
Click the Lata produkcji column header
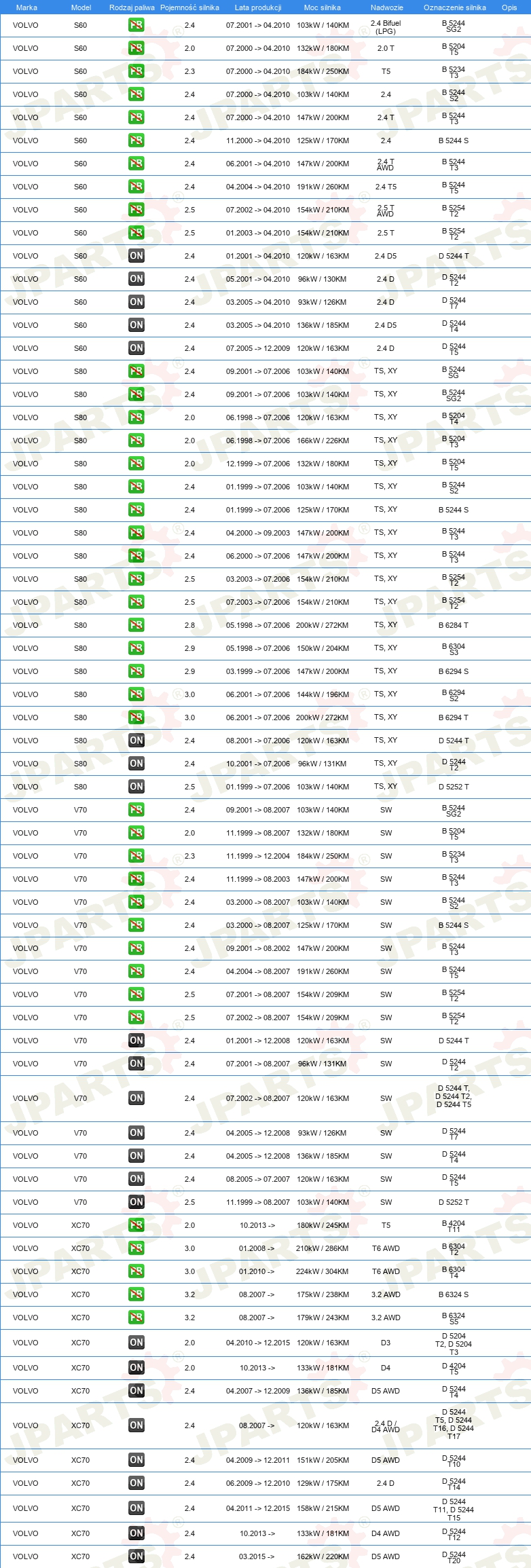pyautogui.click(x=258, y=7)
